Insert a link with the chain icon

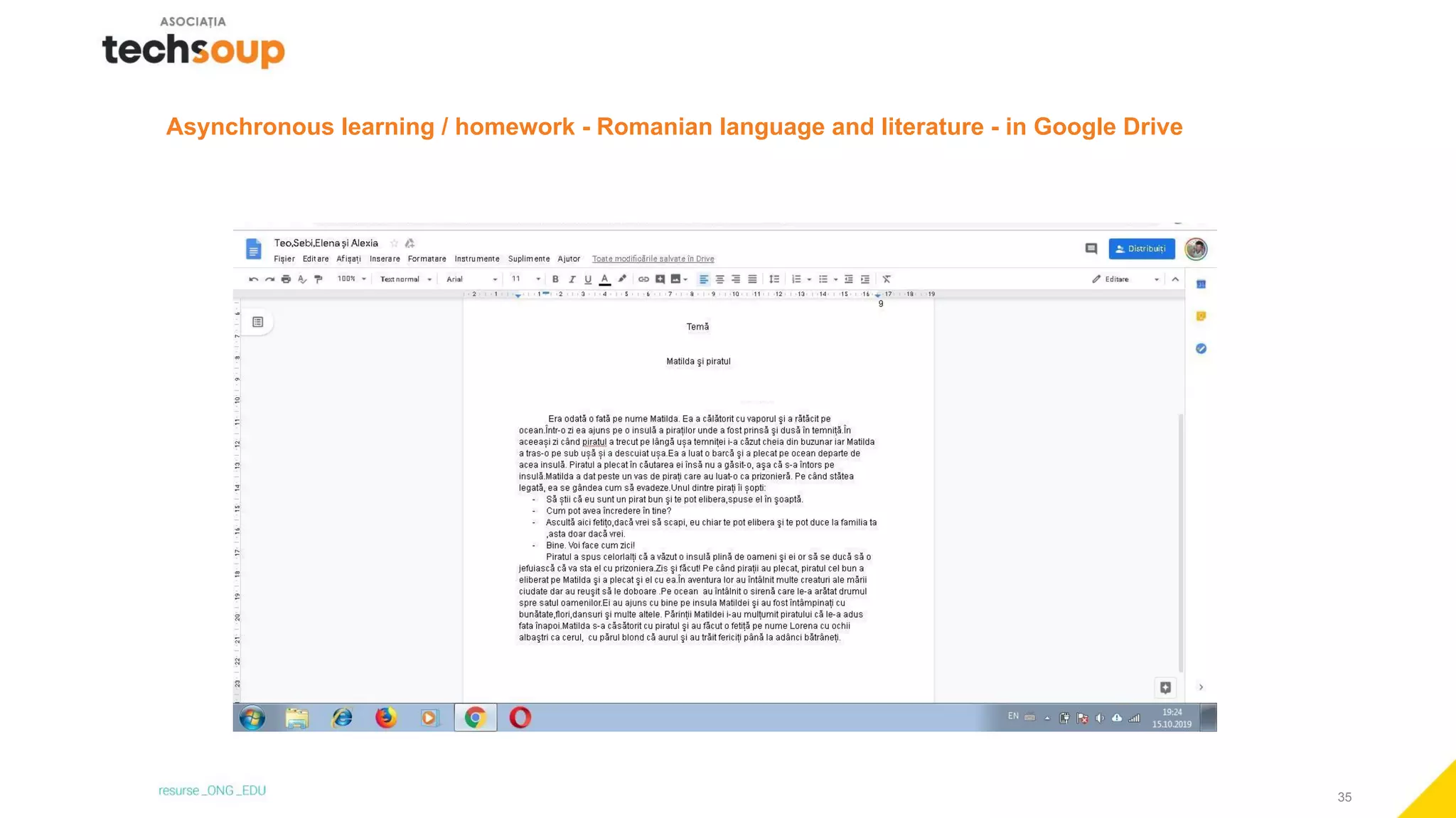pyautogui.click(x=643, y=279)
